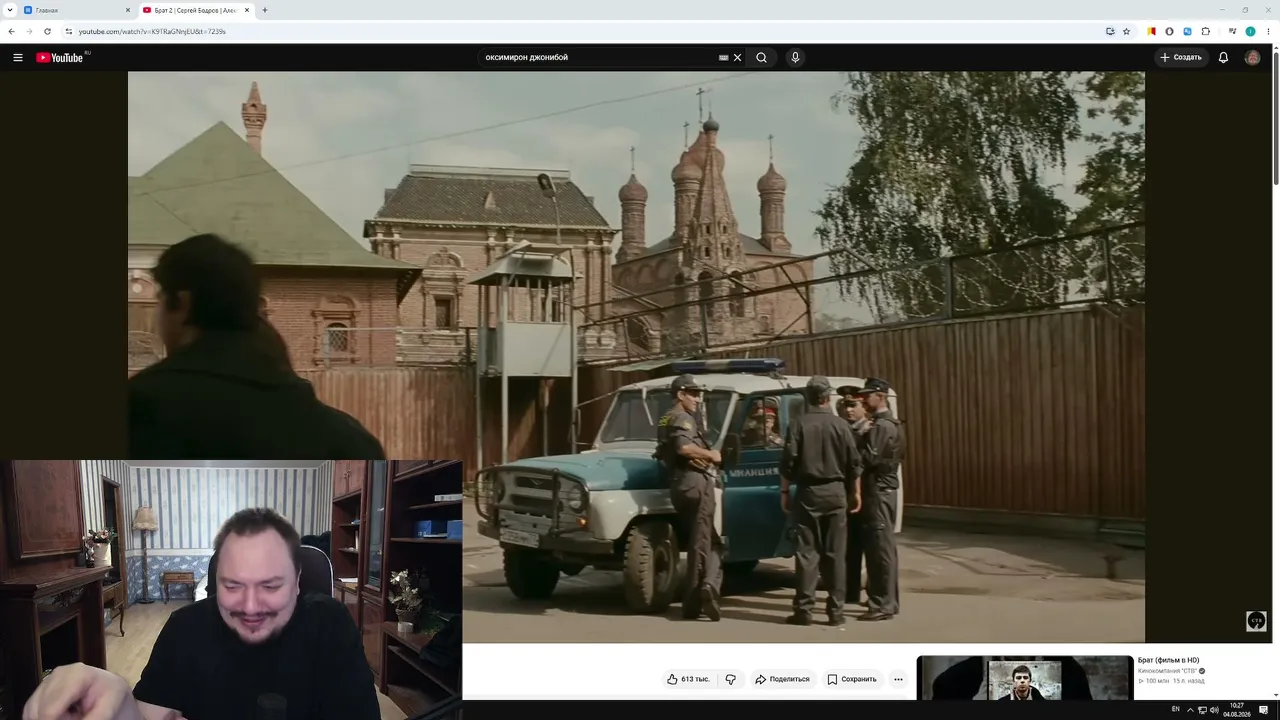Viewport: 1280px width, 720px height.
Task: Click the Создать button
Action: (1181, 57)
